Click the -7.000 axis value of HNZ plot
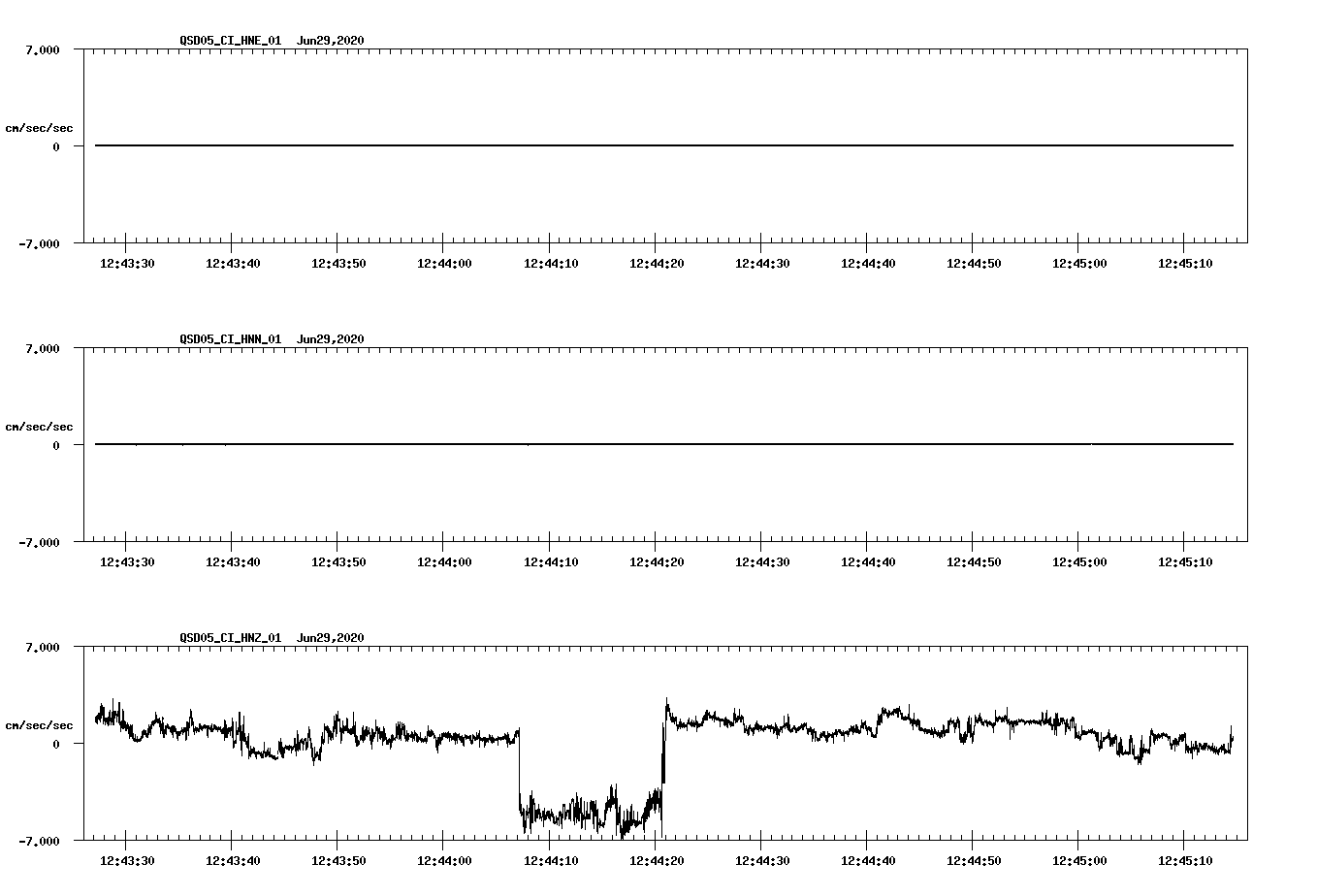Screen dimensions: 1317x896 pyautogui.click(x=39, y=842)
